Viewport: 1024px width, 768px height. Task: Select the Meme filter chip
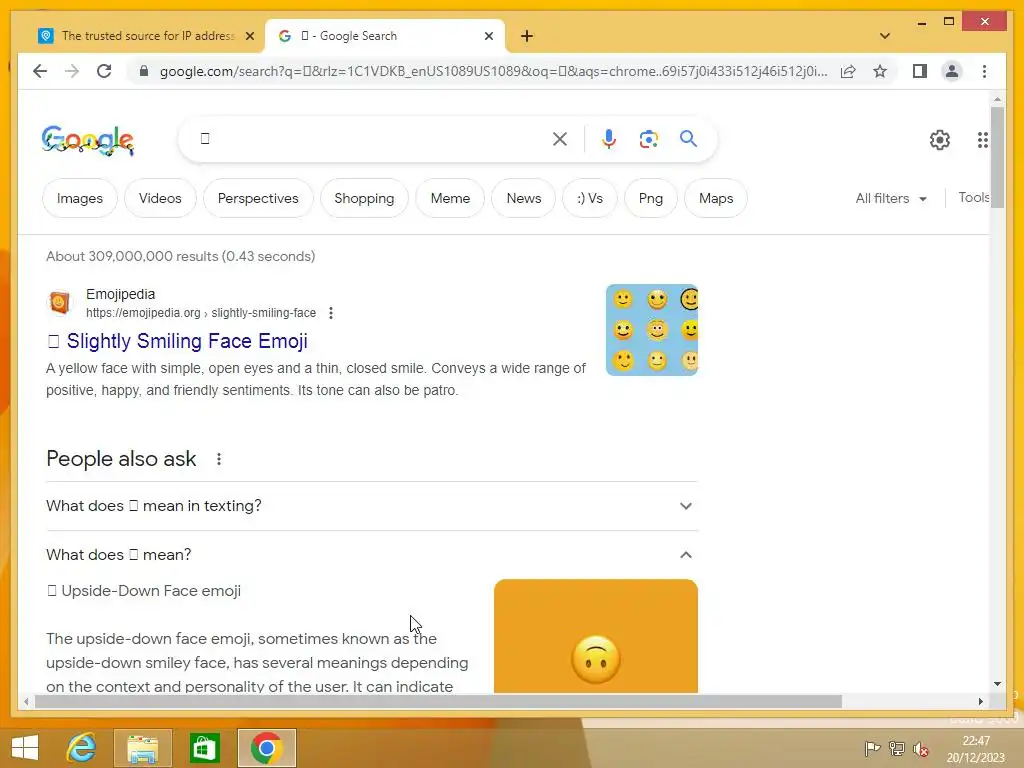[x=450, y=198]
